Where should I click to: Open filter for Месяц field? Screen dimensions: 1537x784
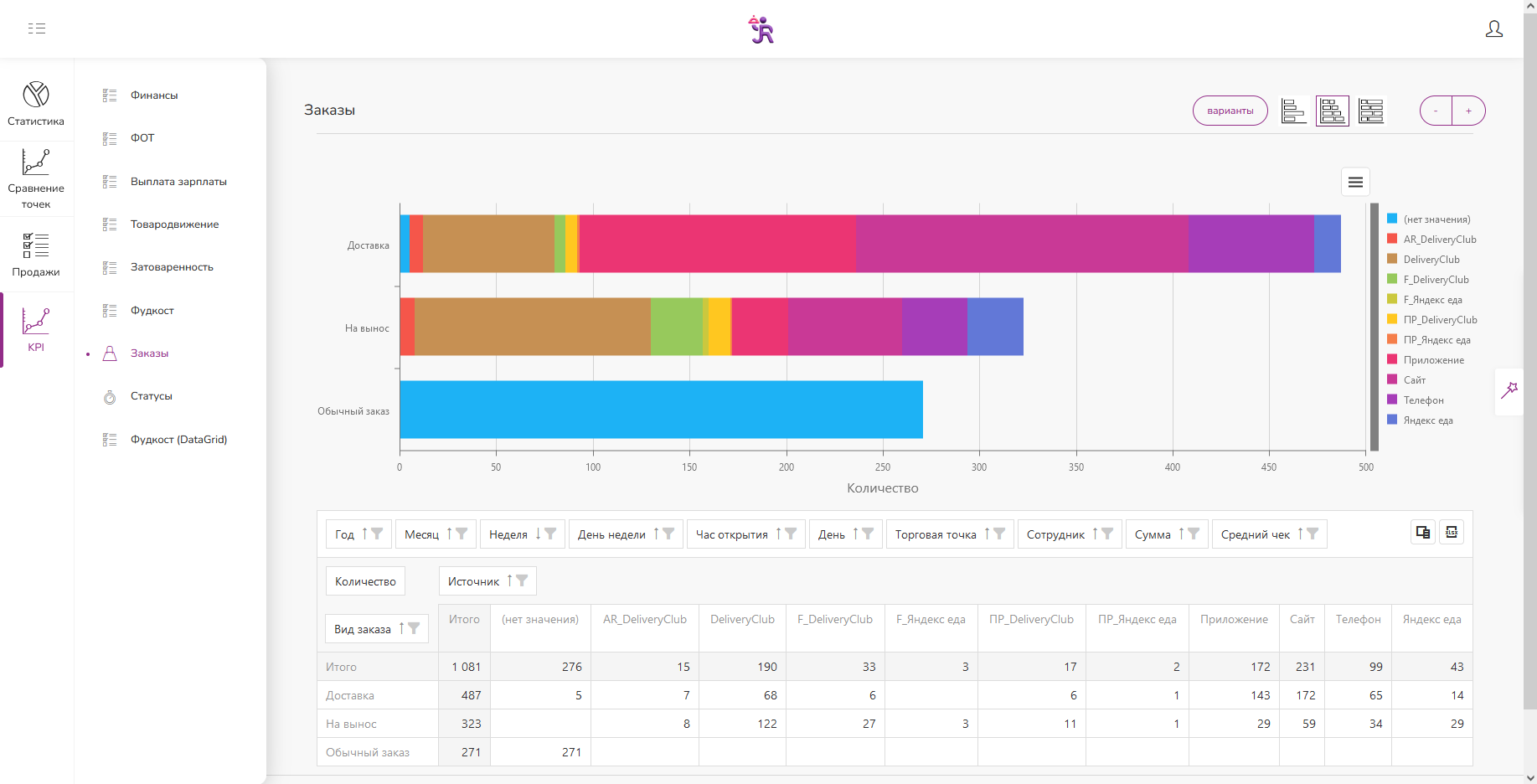[462, 534]
